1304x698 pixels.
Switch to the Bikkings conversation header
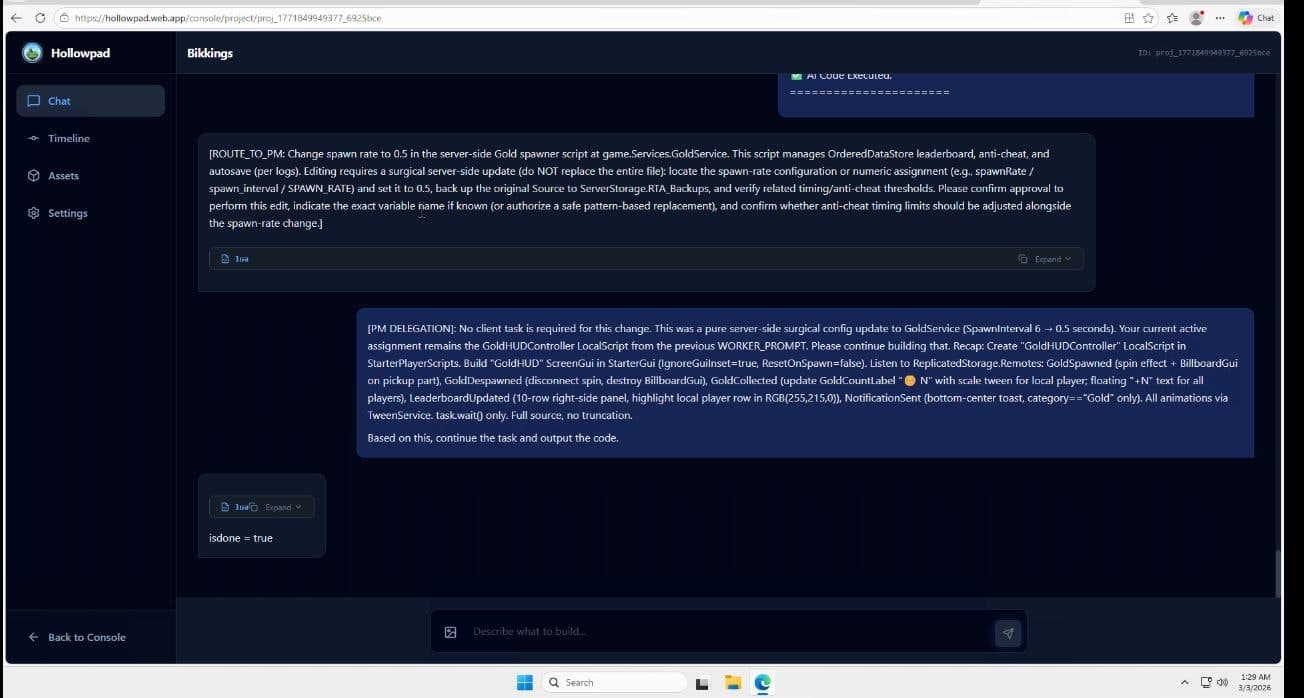tap(209, 53)
